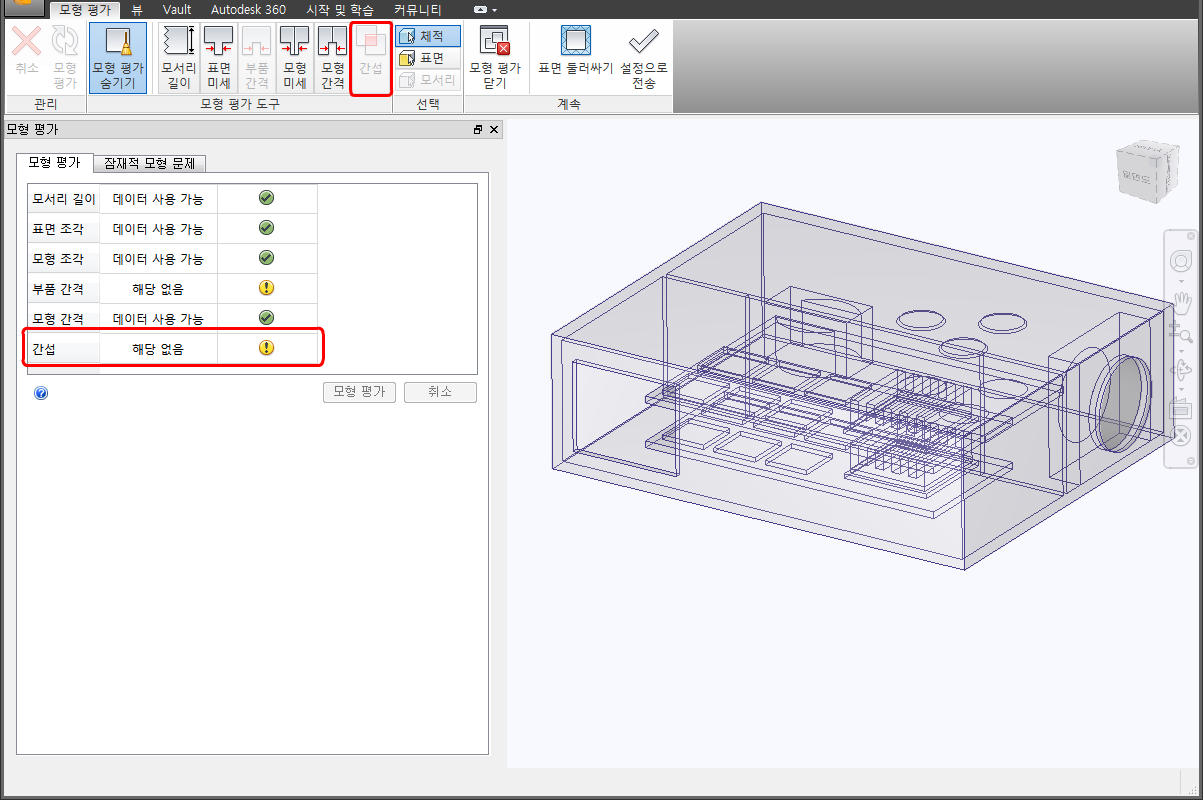
Task: Activate the orbit tool in navigation bar
Action: pyautogui.click(x=1180, y=371)
